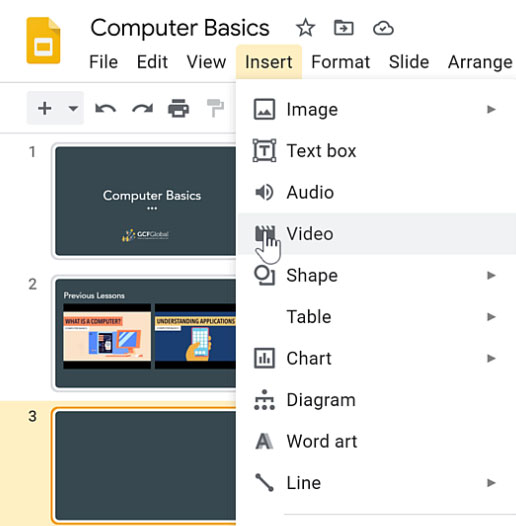
Task: Choose Shape from Insert menu
Action: coord(376,275)
